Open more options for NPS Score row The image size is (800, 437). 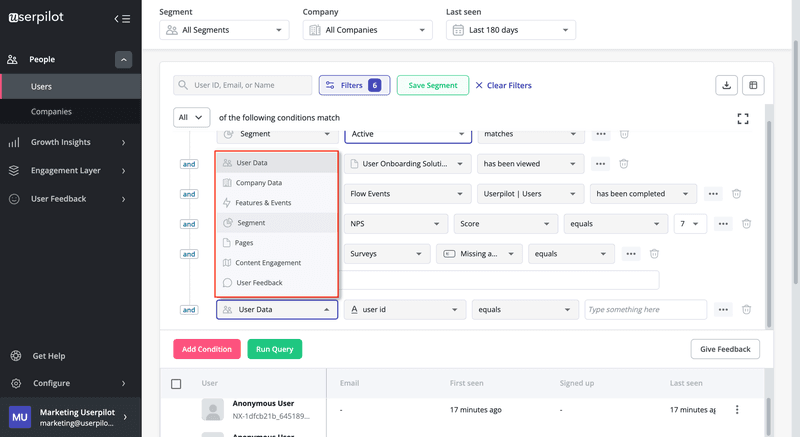coord(723,224)
